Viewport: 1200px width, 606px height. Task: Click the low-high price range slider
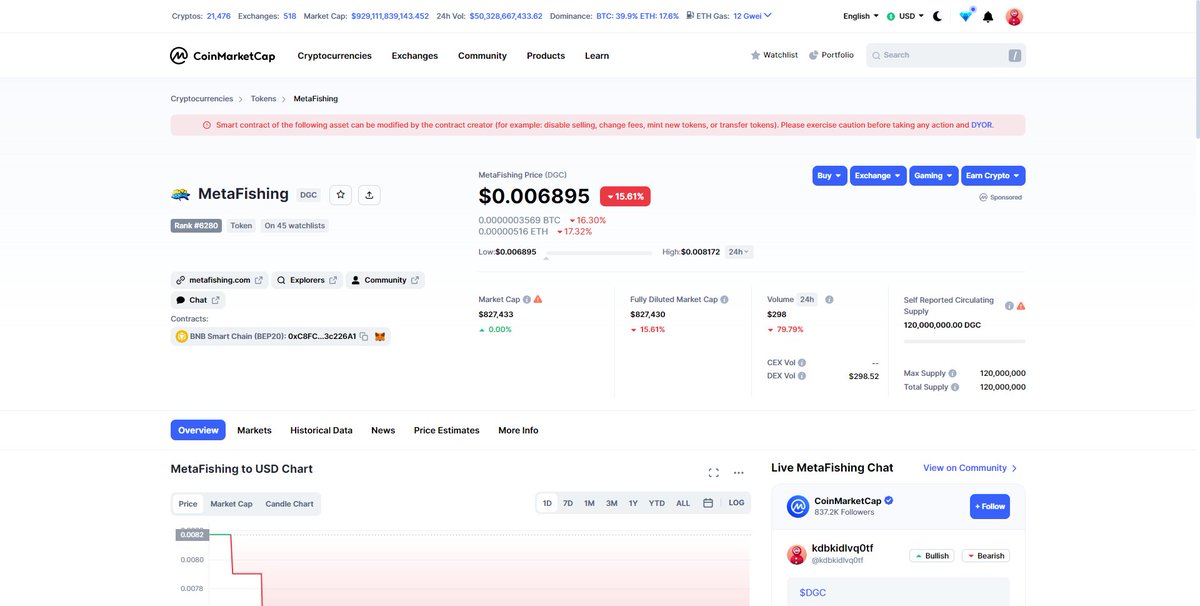pyautogui.click(x=598, y=254)
